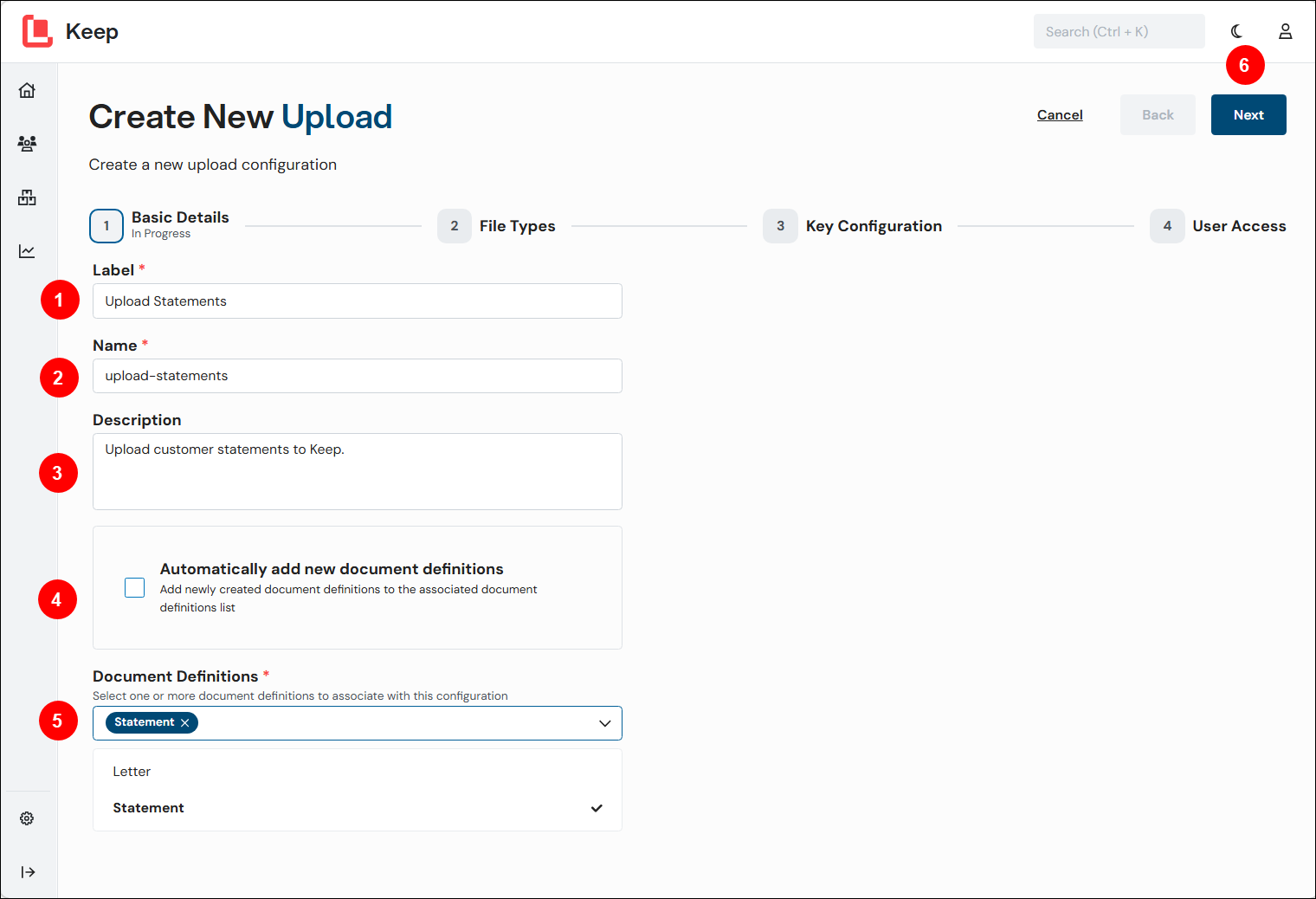Expand the sidebar with arrow icon
The height and width of the screenshot is (899, 1316).
28,872
